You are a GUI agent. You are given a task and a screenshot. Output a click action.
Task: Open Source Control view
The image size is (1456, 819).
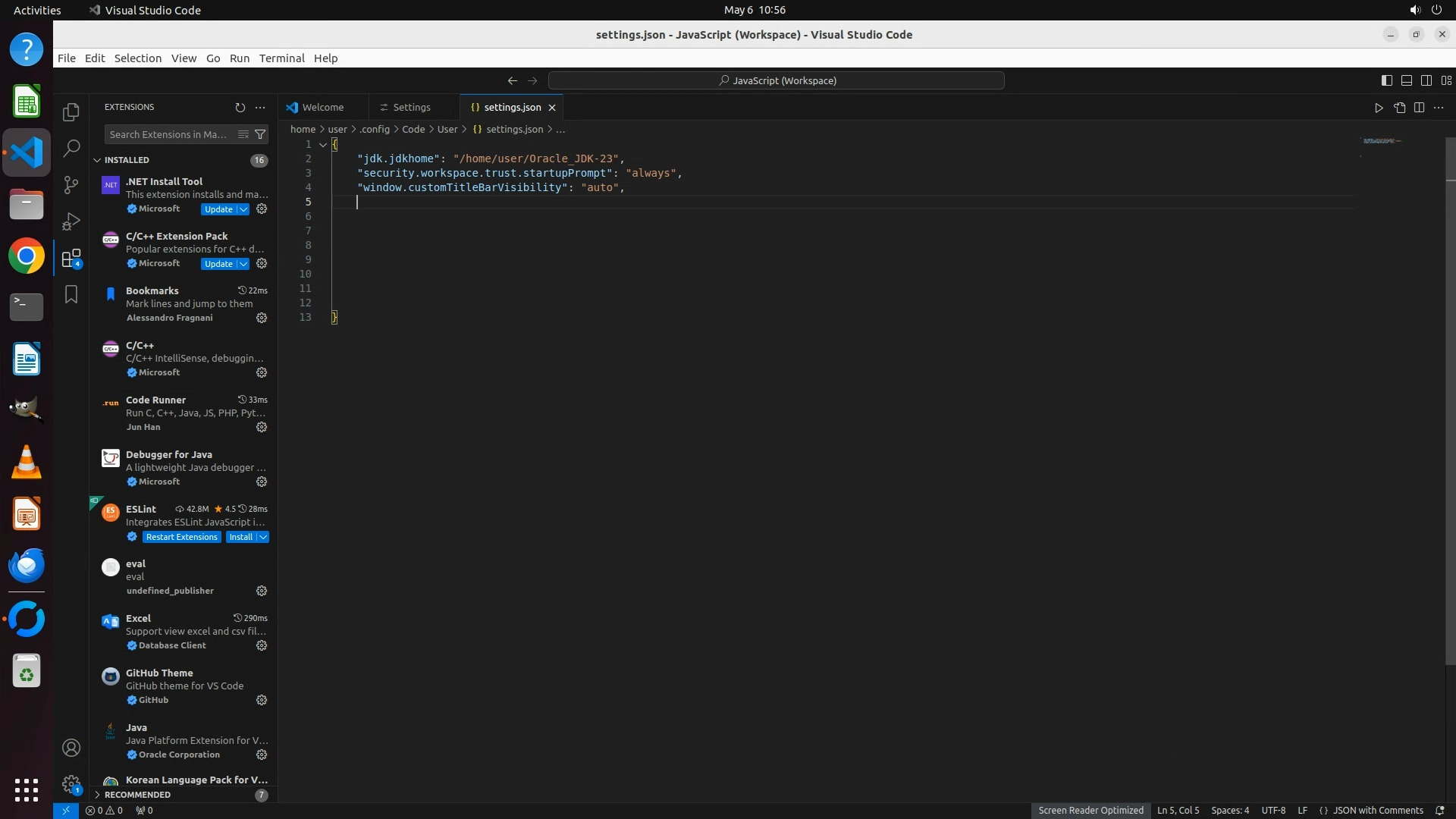tap(71, 185)
